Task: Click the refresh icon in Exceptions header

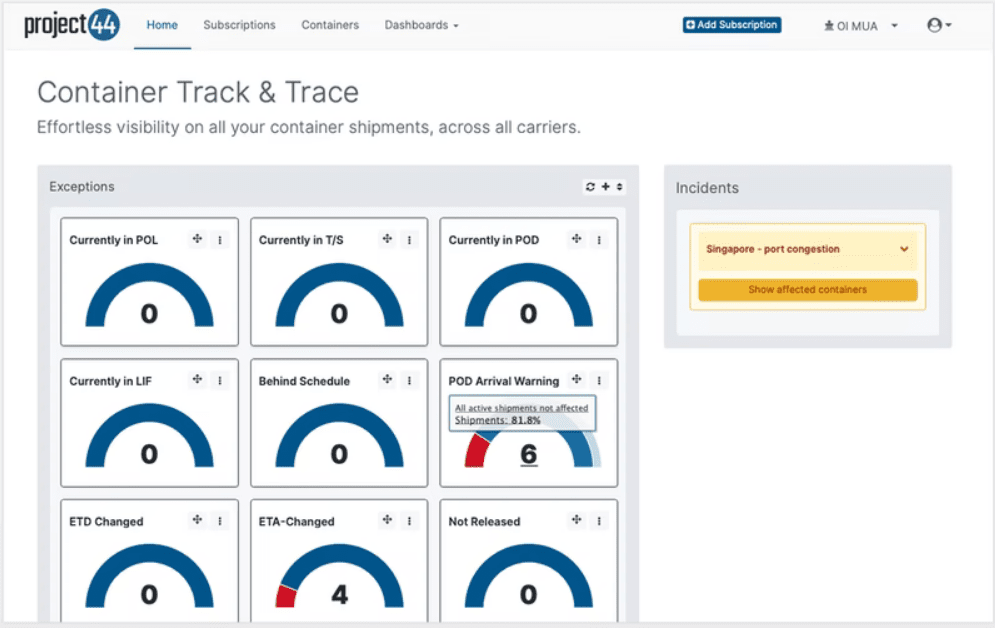Action: coord(591,187)
